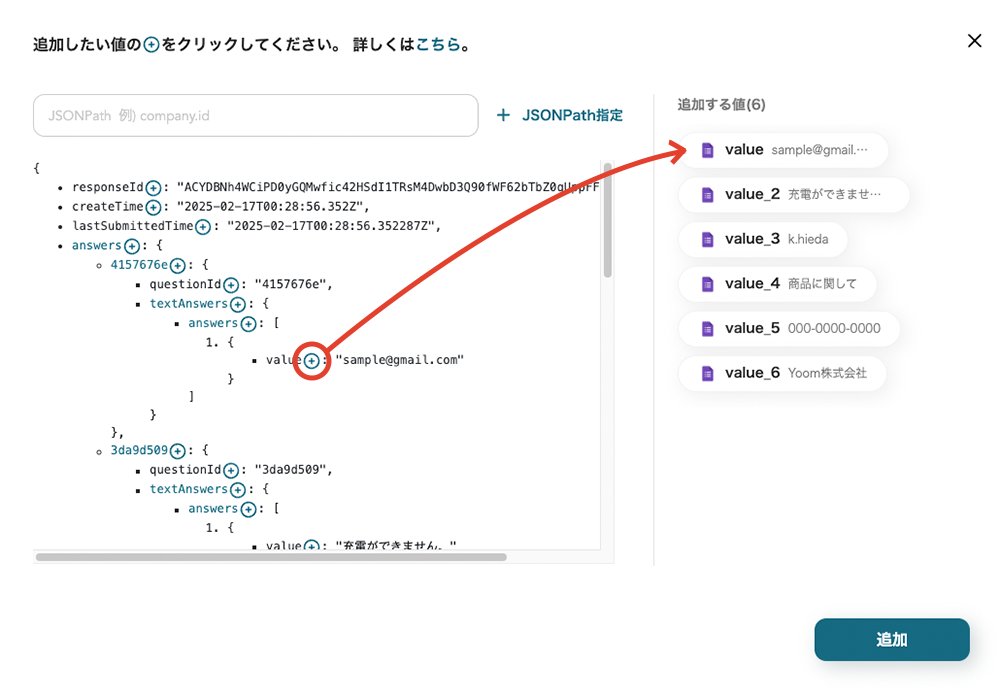The width and height of the screenshot is (1000, 691).
Task: Select the value_2 chip 充電ができませ…
Action: [793, 195]
